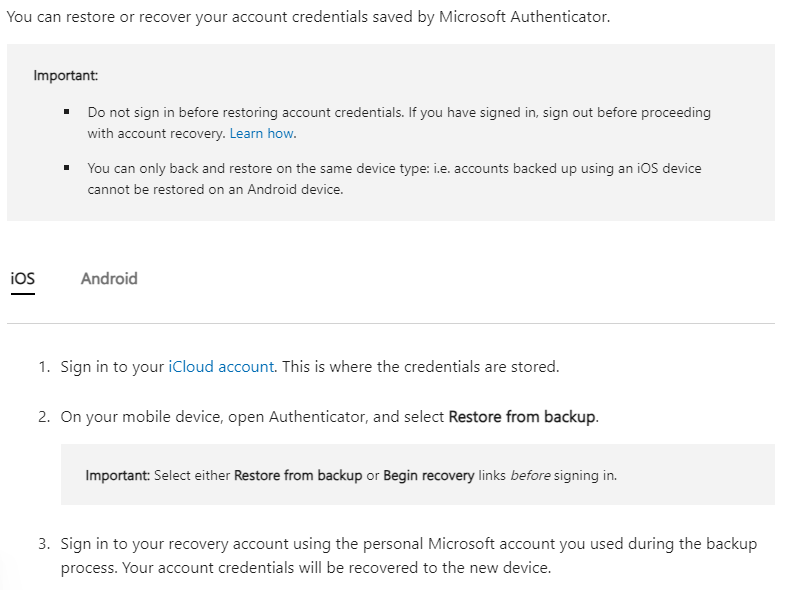Image resolution: width=787 pixels, height=590 pixels.
Task: Click the square bullet marker before 'Do not sign in'
Action: point(66,113)
